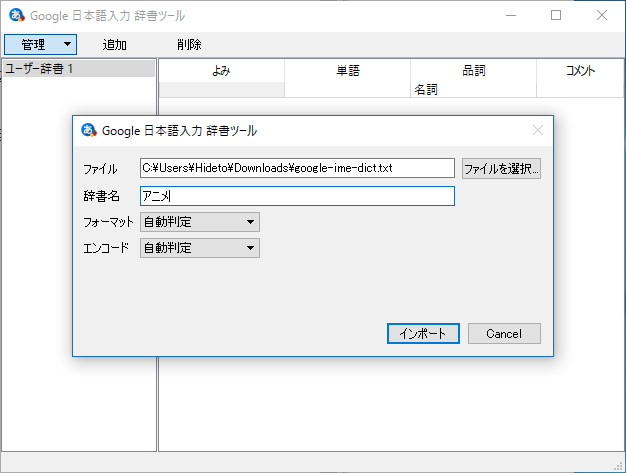Click the コメント column header
Viewport: 626px width, 473px height.
pos(580,71)
